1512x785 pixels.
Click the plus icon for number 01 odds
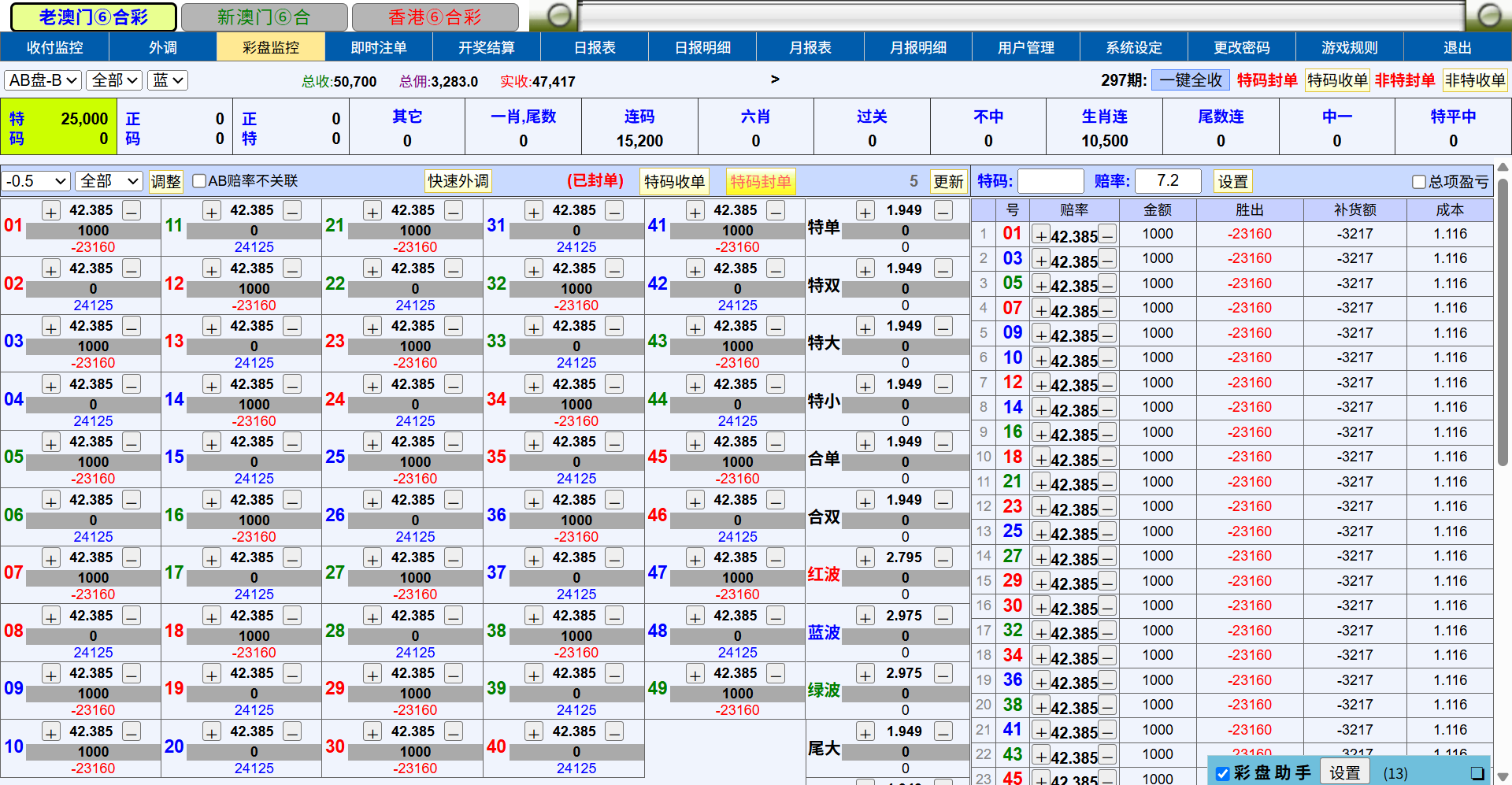(51, 211)
